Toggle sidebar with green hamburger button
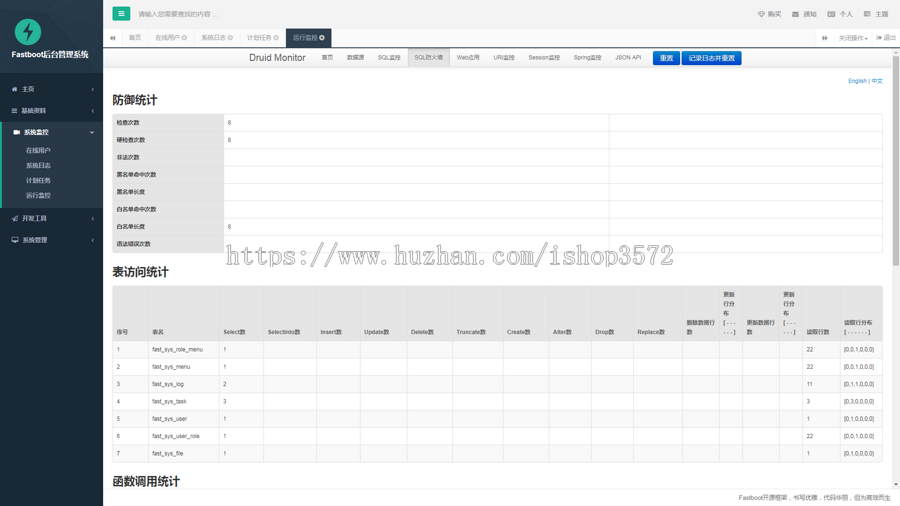This screenshot has width=900, height=506. (121, 14)
